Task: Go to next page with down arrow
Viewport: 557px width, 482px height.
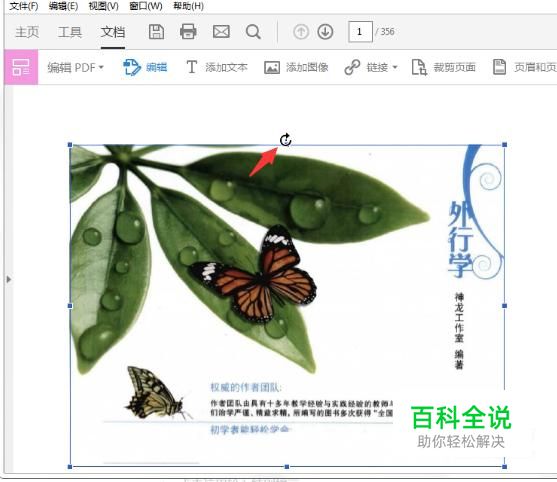Action: tap(325, 32)
